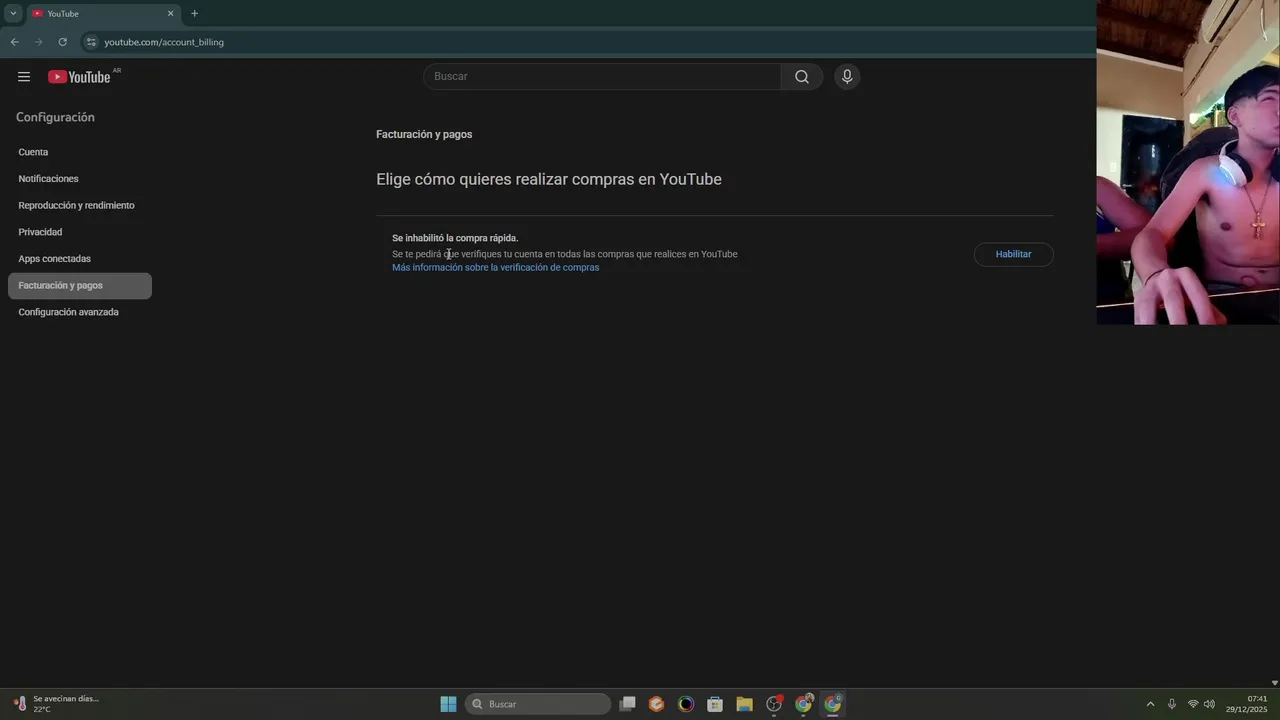
Task: Click the Habilitar button
Action: coord(1013,254)
